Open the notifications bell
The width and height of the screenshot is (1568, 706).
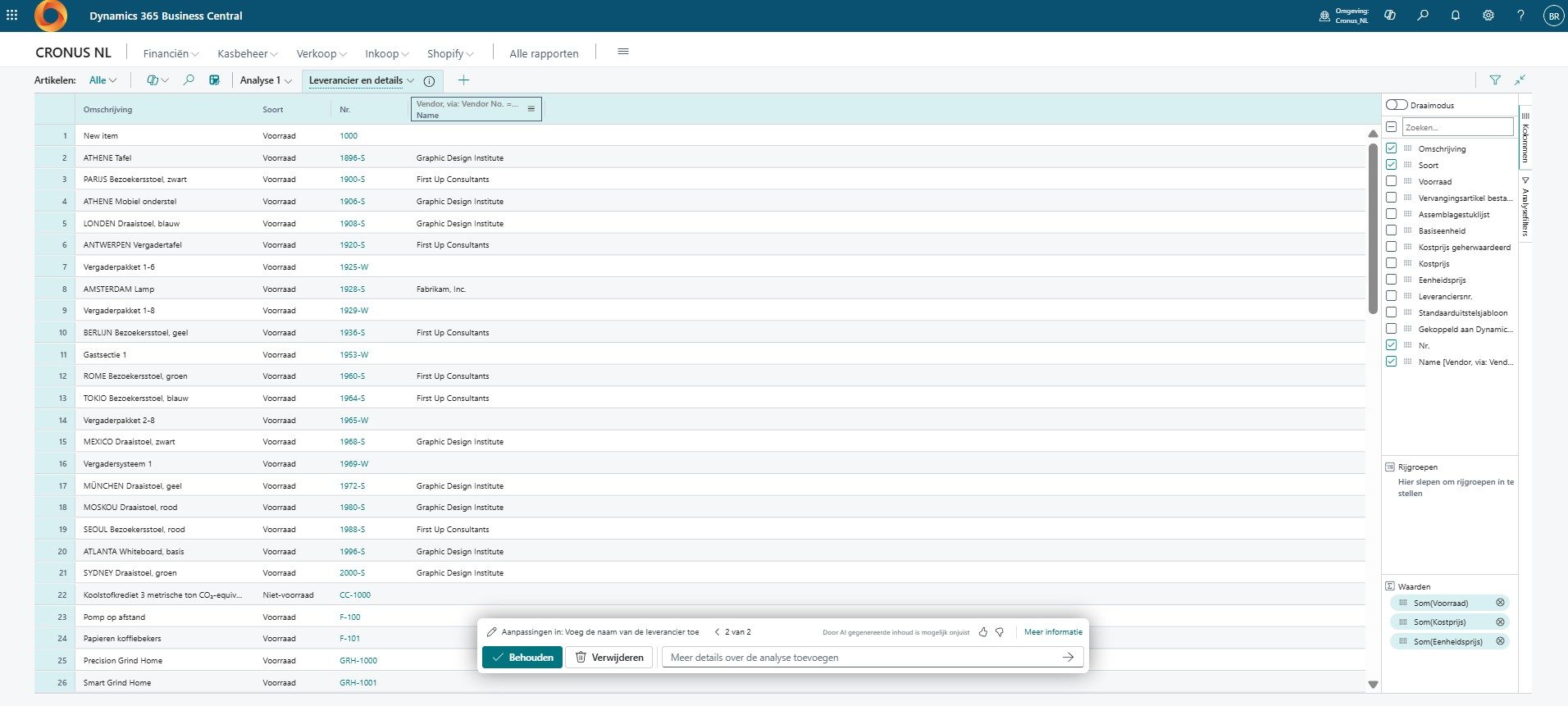click(x=1456, y=16)
